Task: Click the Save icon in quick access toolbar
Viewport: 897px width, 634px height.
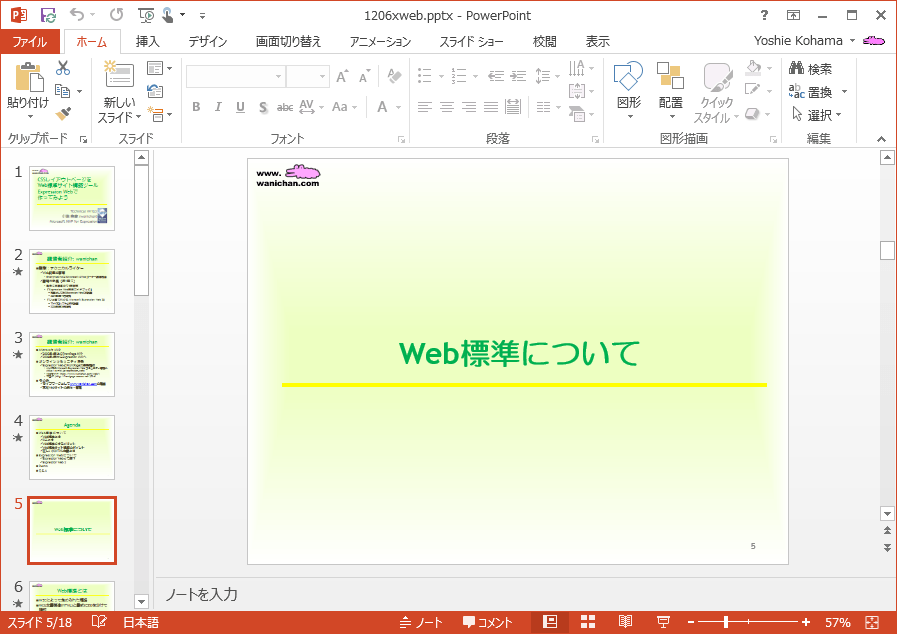Action: pos(48,15)
